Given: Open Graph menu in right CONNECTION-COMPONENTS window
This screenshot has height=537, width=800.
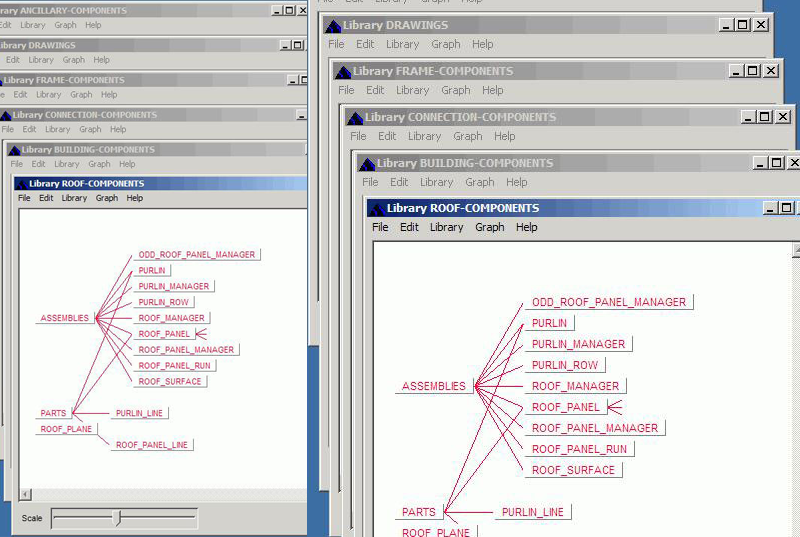Looking at the screenshot, I should coord(468,136).
